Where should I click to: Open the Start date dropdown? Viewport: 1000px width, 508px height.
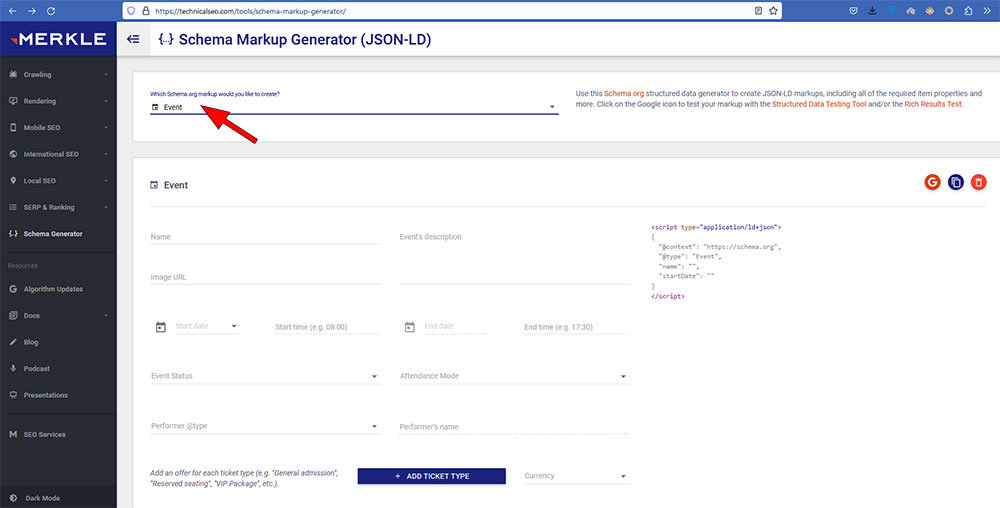point(206,326)
